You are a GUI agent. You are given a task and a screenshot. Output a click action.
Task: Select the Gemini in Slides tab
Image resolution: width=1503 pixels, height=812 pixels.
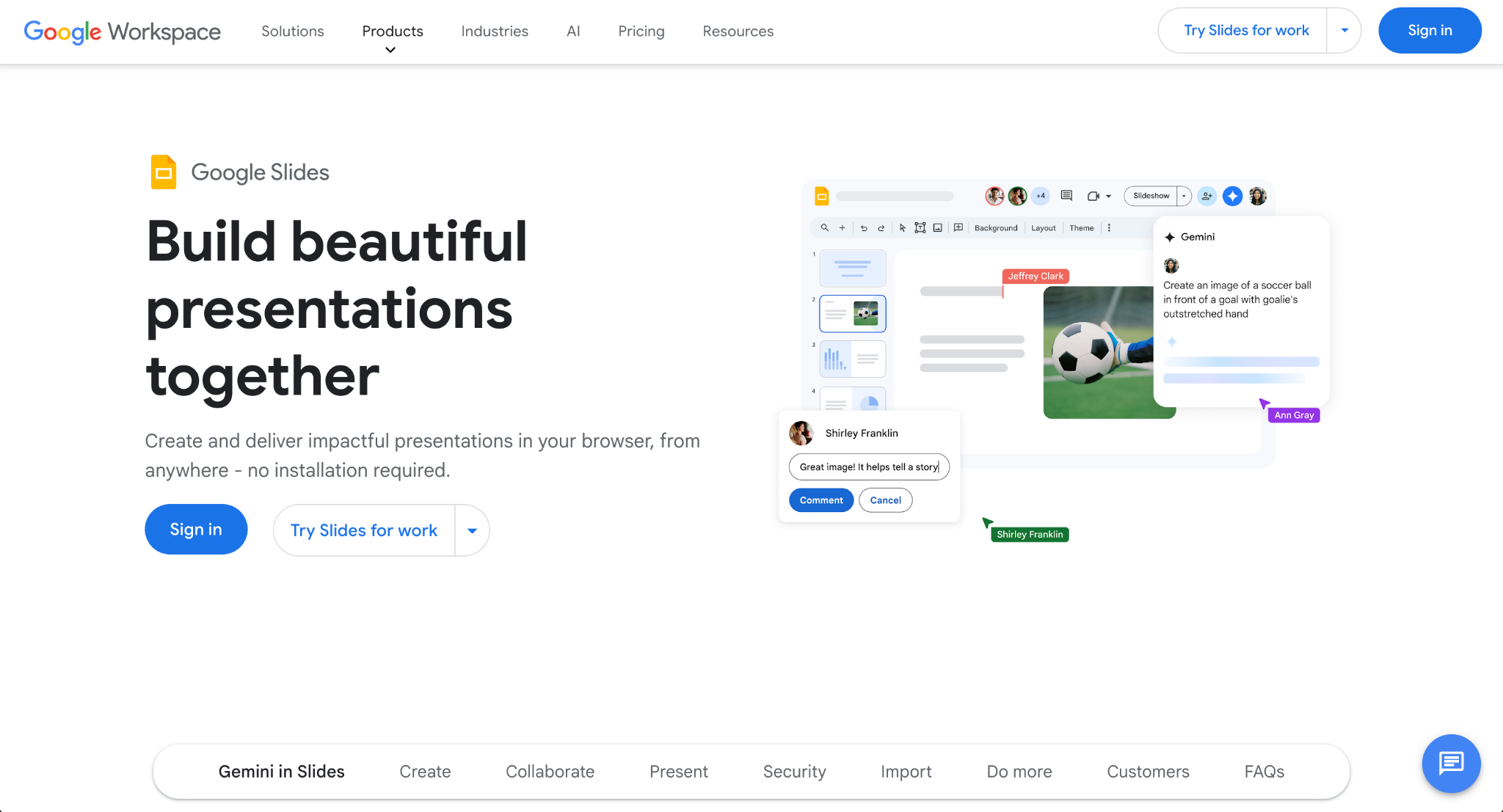[281, 772]
